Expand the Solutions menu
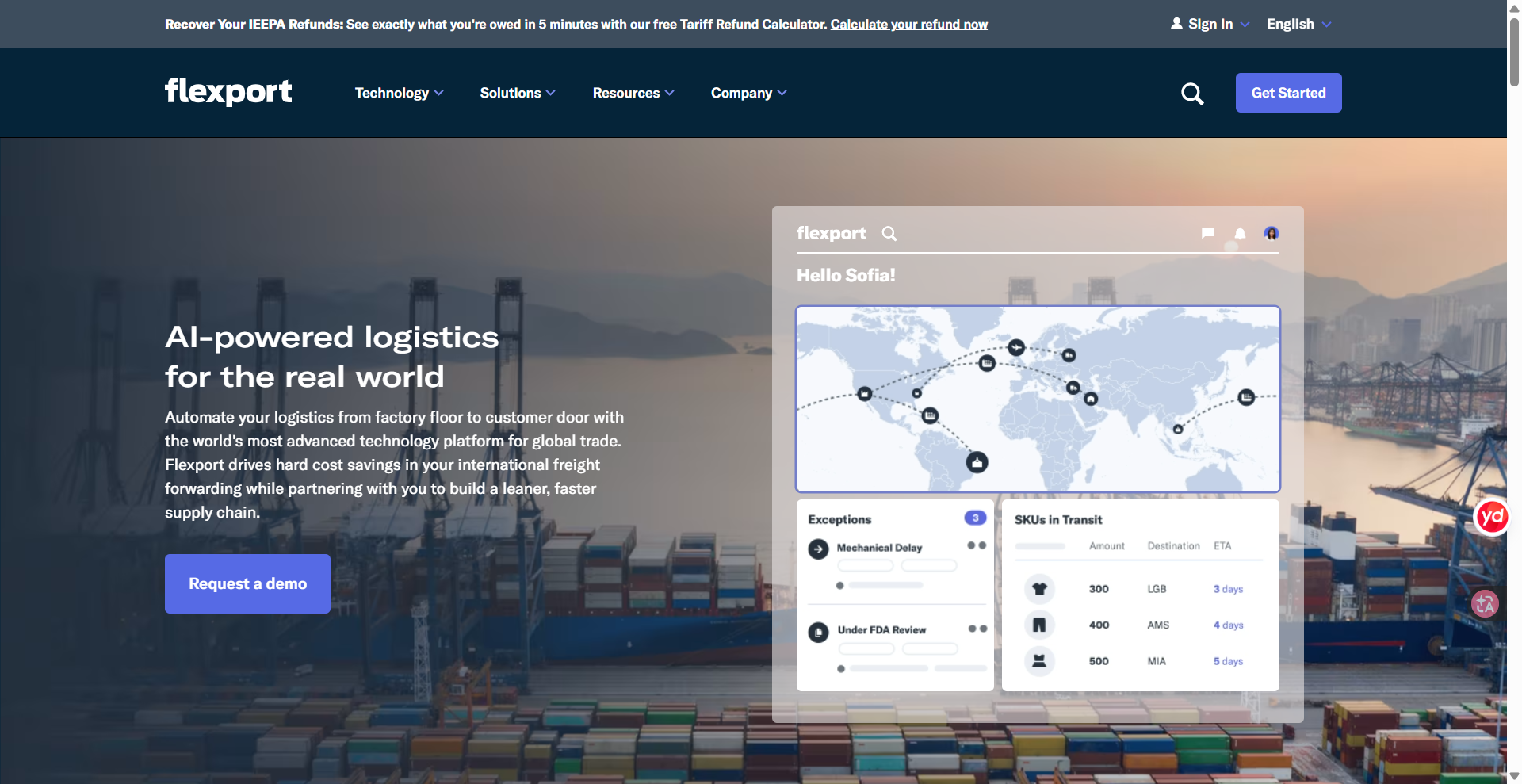 click(518, 93)
